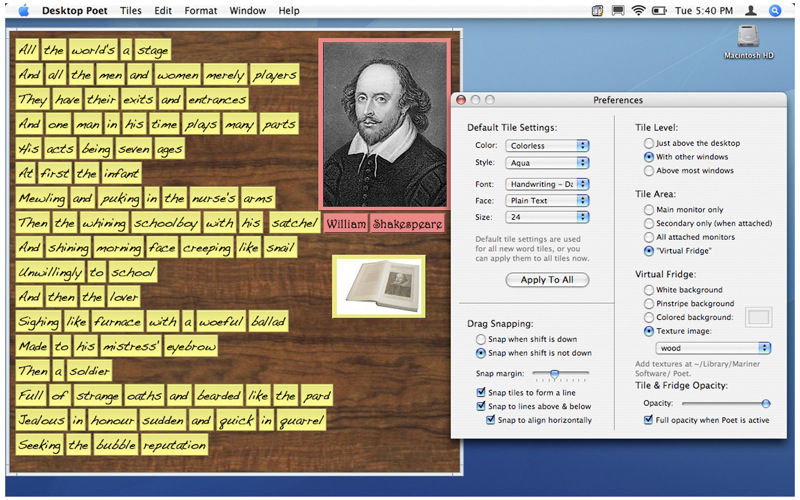Select Colored background option

[x=688, y=317]
